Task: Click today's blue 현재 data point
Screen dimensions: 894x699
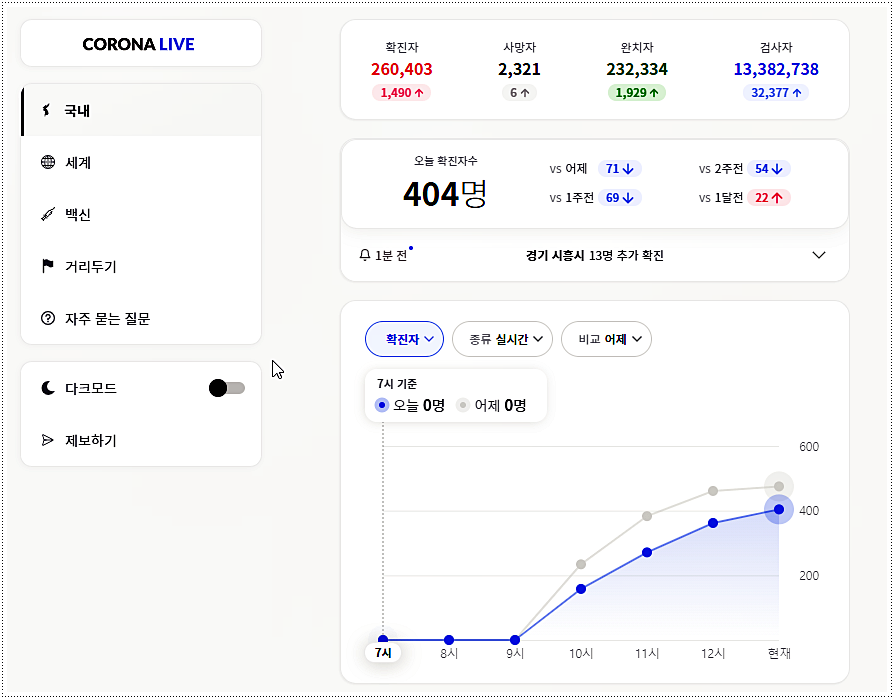Action: pos(779,510)
